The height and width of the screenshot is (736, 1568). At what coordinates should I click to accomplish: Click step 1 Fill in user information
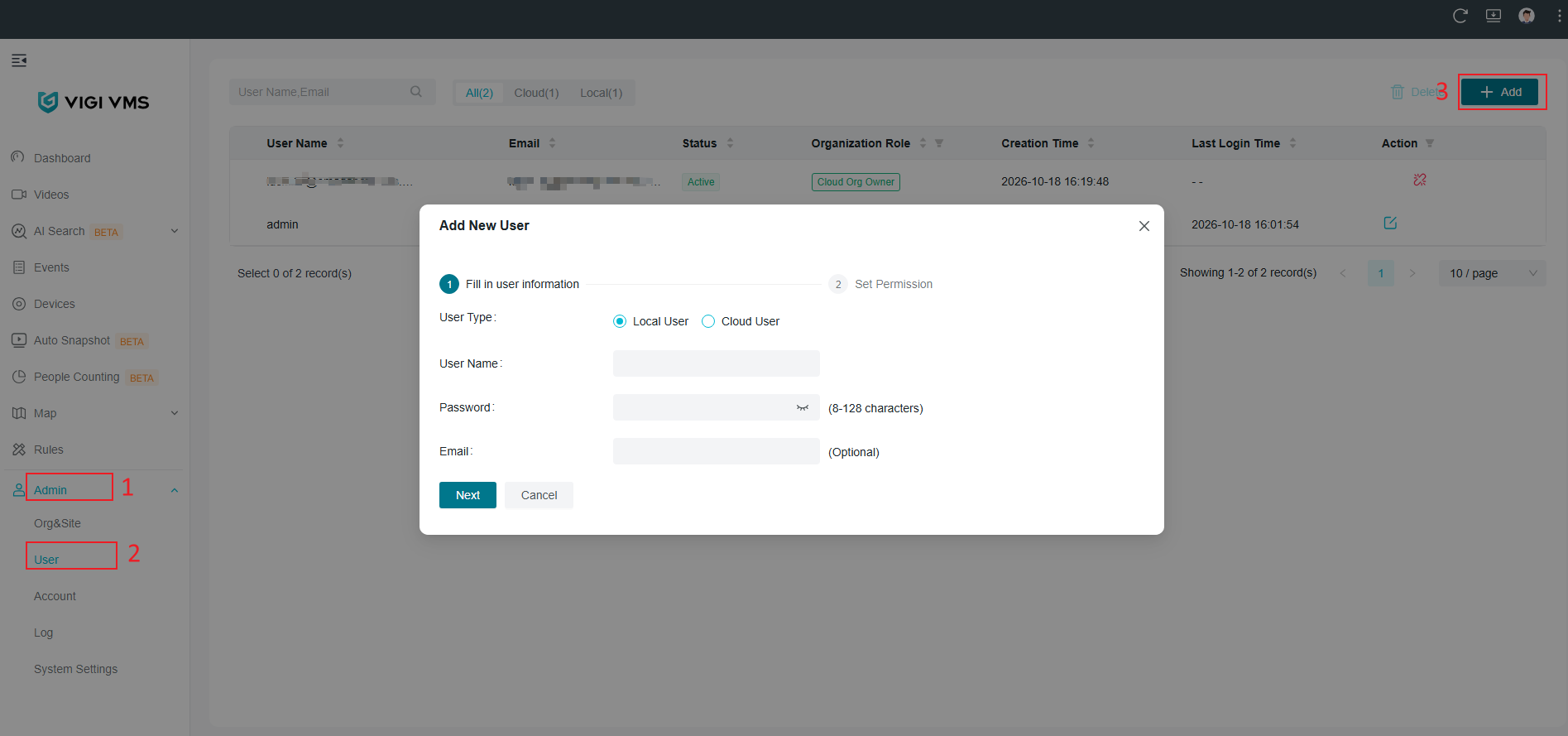(x=510, y=284)
